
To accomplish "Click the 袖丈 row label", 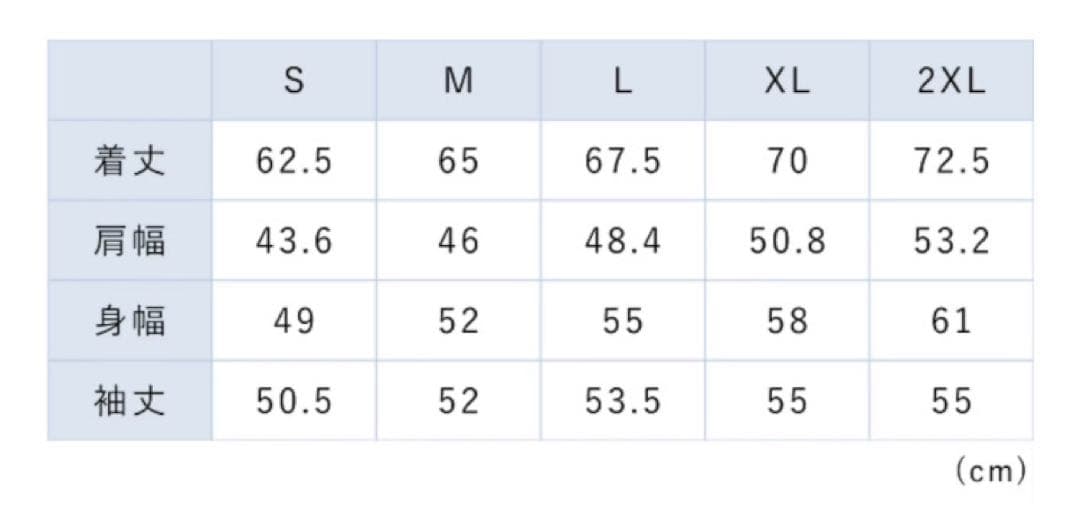I will point(129,401).
